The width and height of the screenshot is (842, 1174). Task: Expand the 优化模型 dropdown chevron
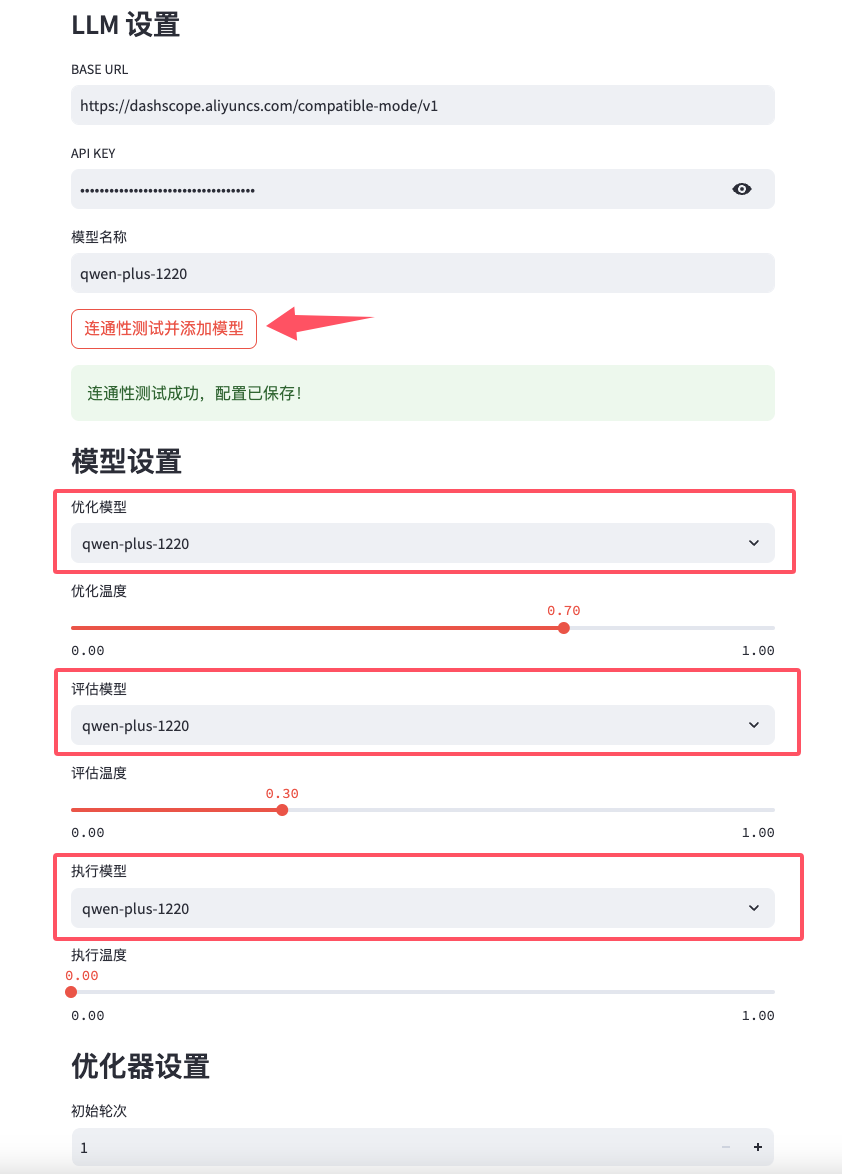click(754, 543)
